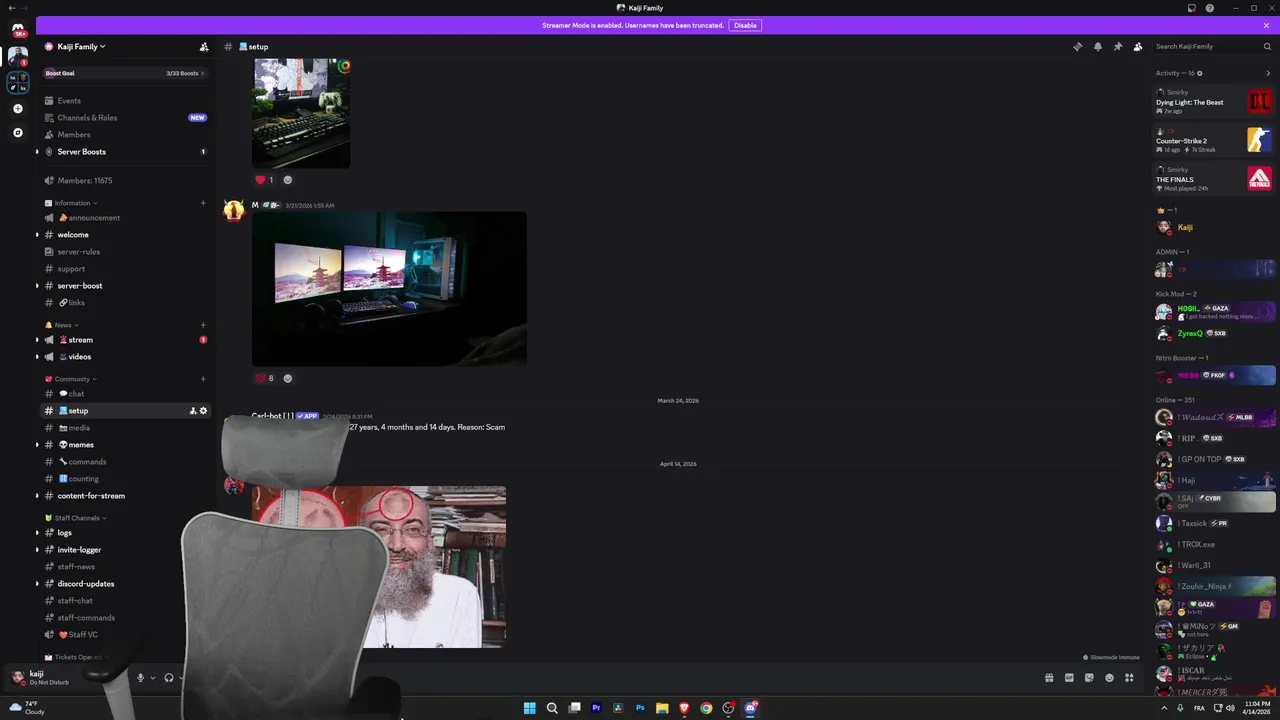1280x720 pixels.
Task: Create channel in Community with plus icon
Action: pyautogui.click(x=203, y=379)
